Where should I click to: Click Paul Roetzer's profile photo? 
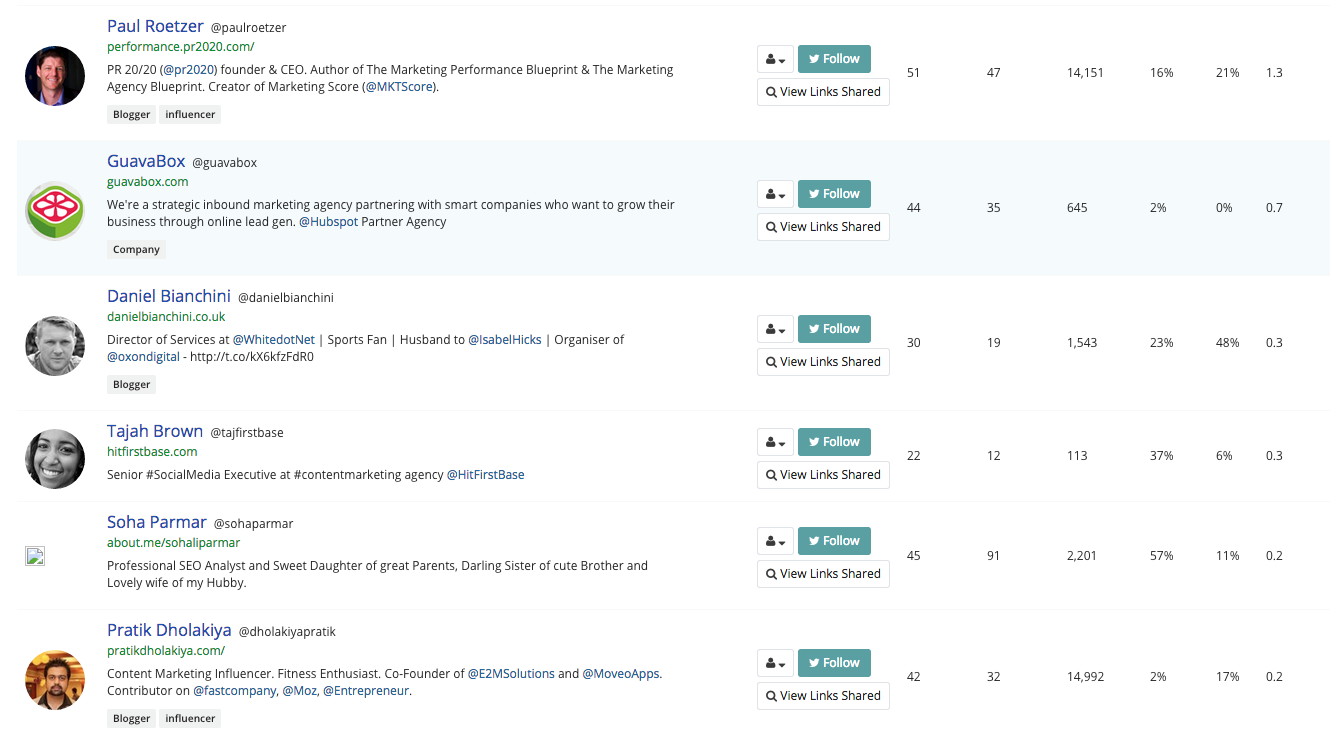tap(55, 76)
